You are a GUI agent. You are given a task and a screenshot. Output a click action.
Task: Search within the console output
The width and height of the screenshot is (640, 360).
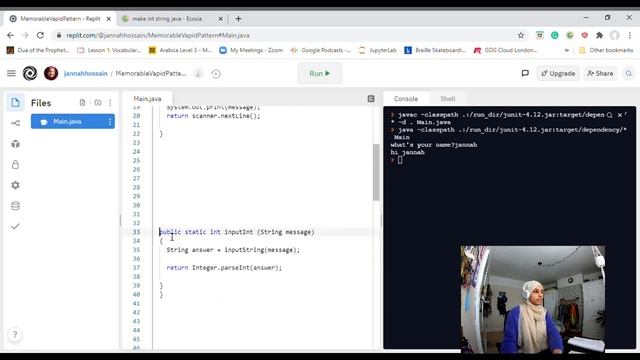pyautogui.click(x=609, y=115)
